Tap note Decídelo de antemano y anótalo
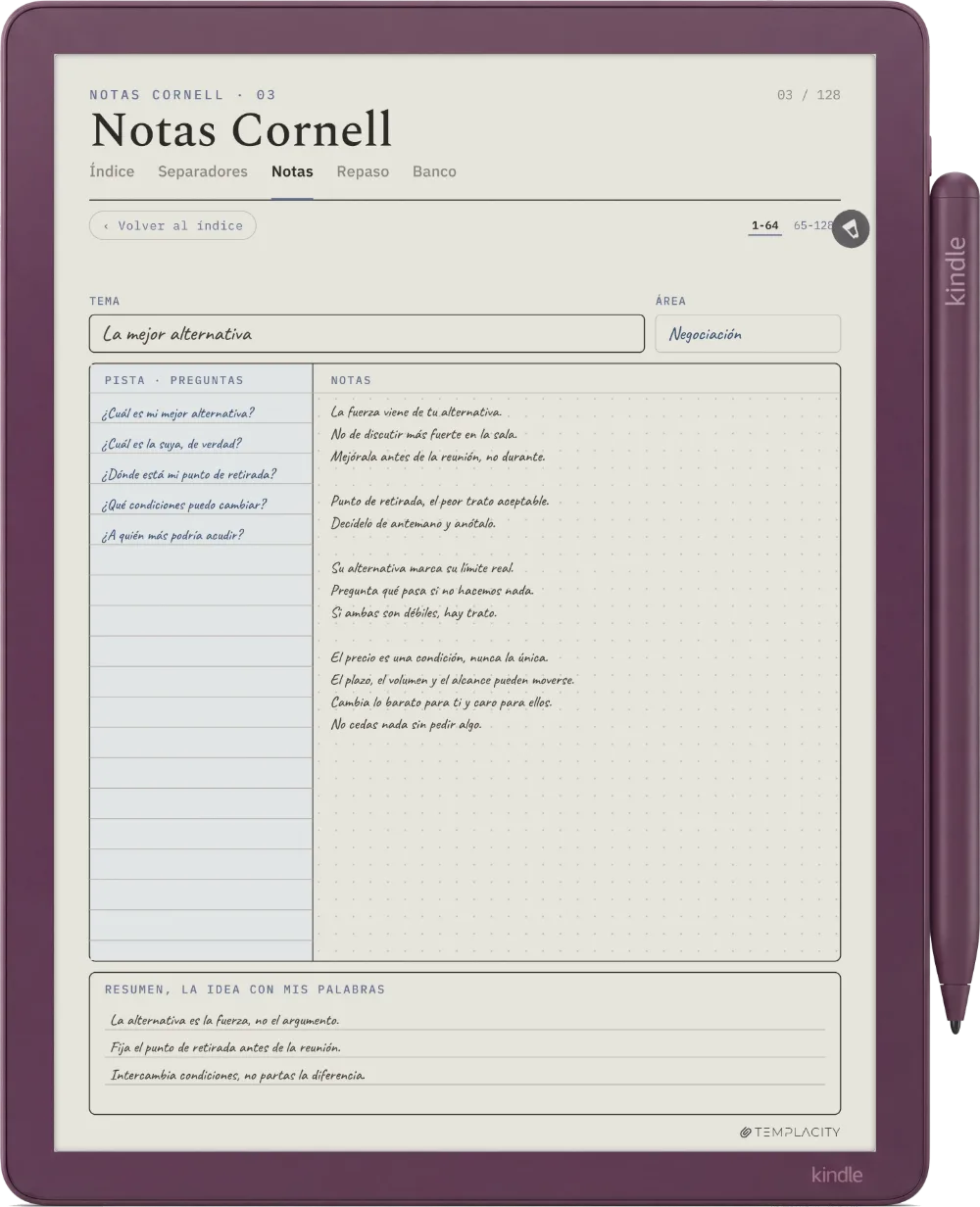 pyautogui.click(x=414, y=523)
